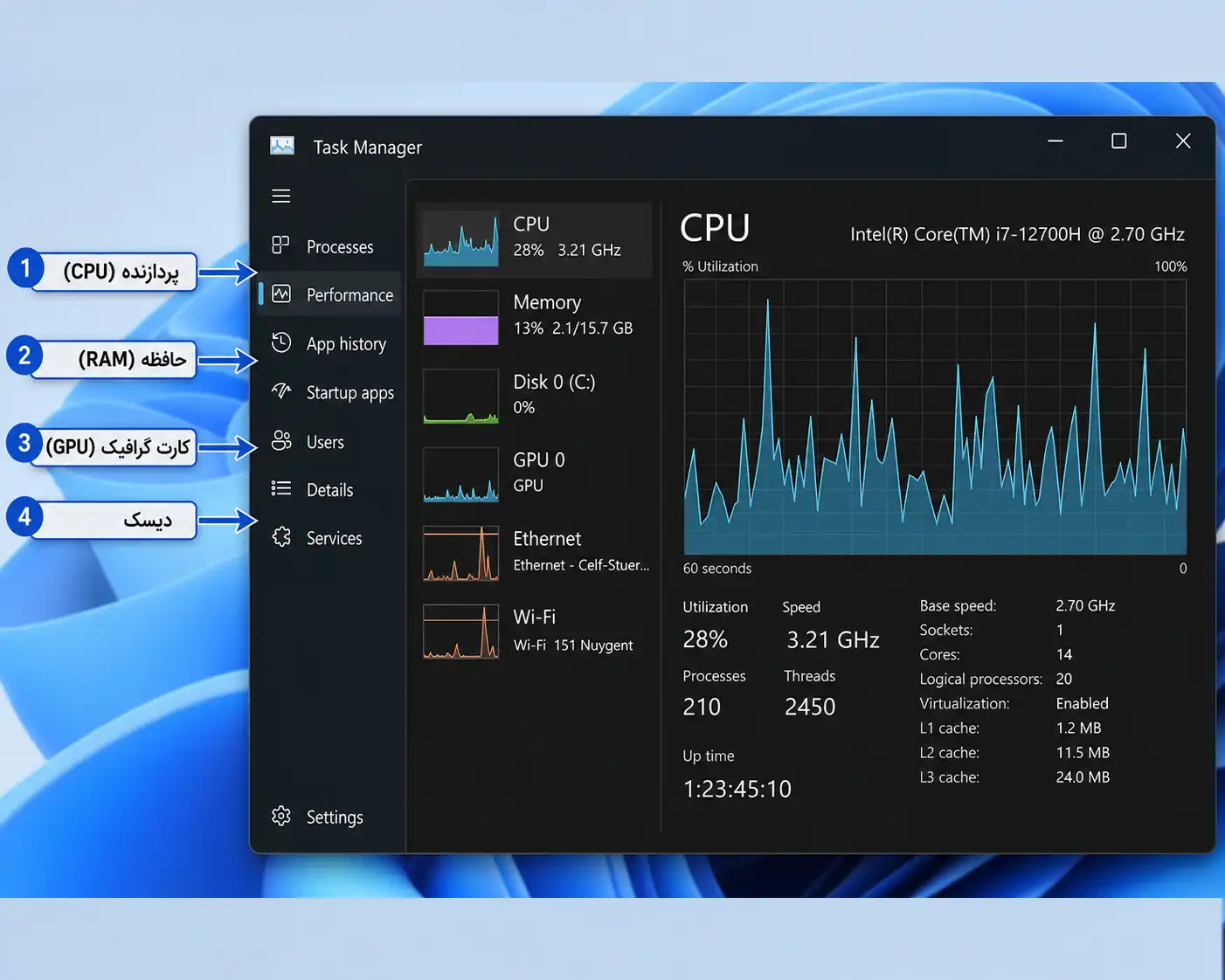Click the Processes count 210
Image resolution: width=1225 pixels, height=980 pixels.
pyautogui.click(x=702, y=707)
